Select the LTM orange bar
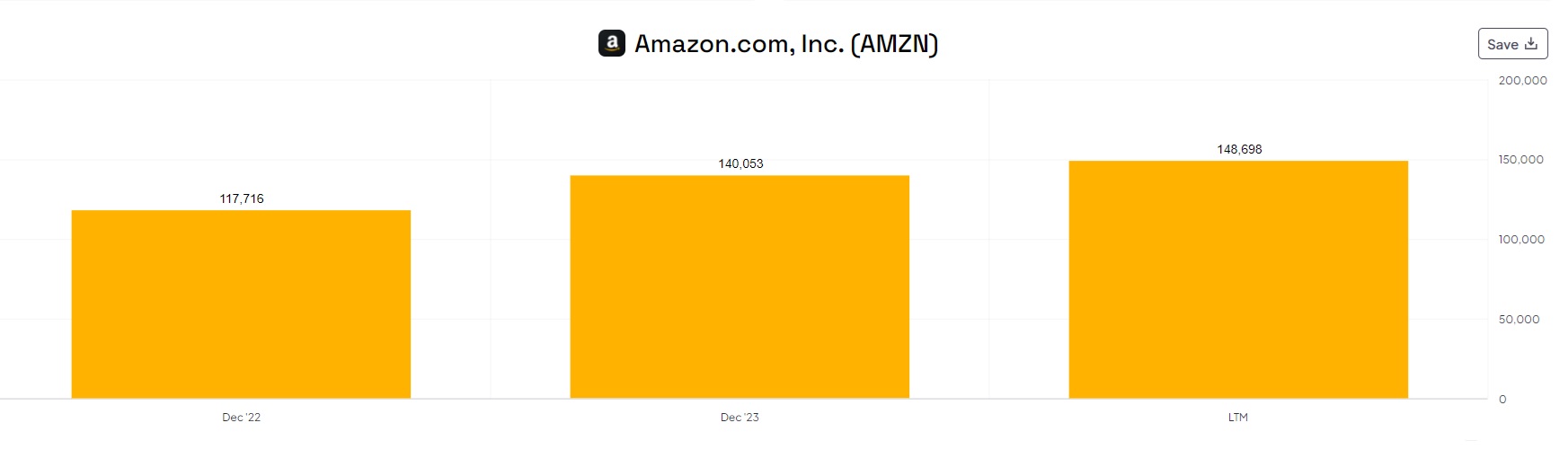 [x=1238, y=279]
